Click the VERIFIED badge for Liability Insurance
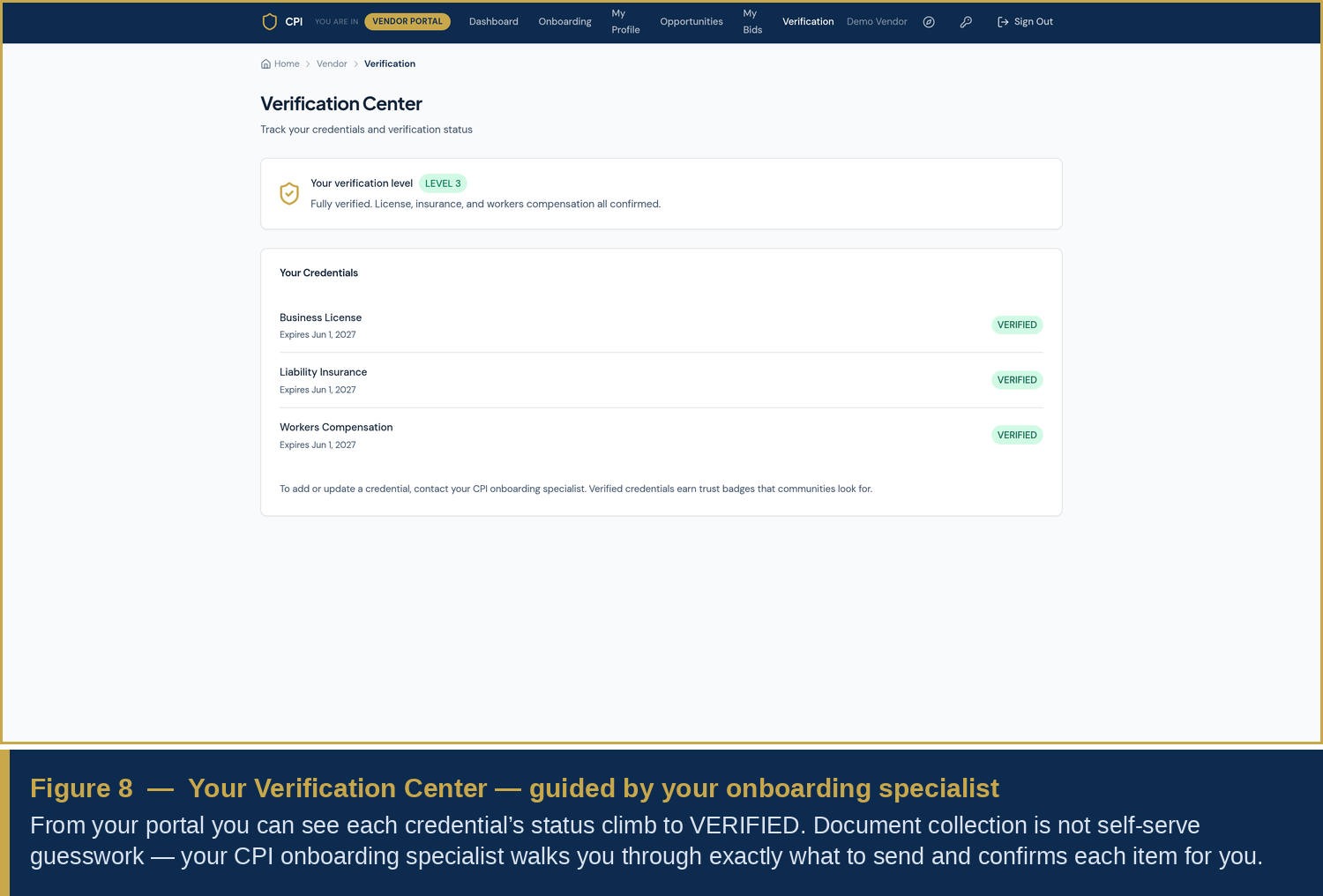Image resolution: width=1323 pixels, height=896 pixels. click(1017, 380)
